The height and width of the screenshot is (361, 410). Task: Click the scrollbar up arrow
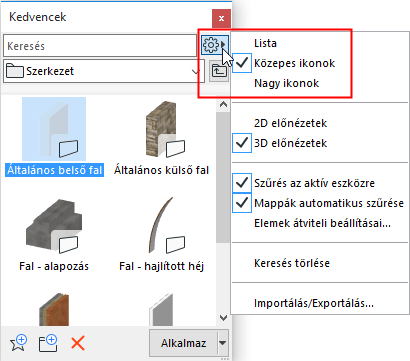[223, 105]
